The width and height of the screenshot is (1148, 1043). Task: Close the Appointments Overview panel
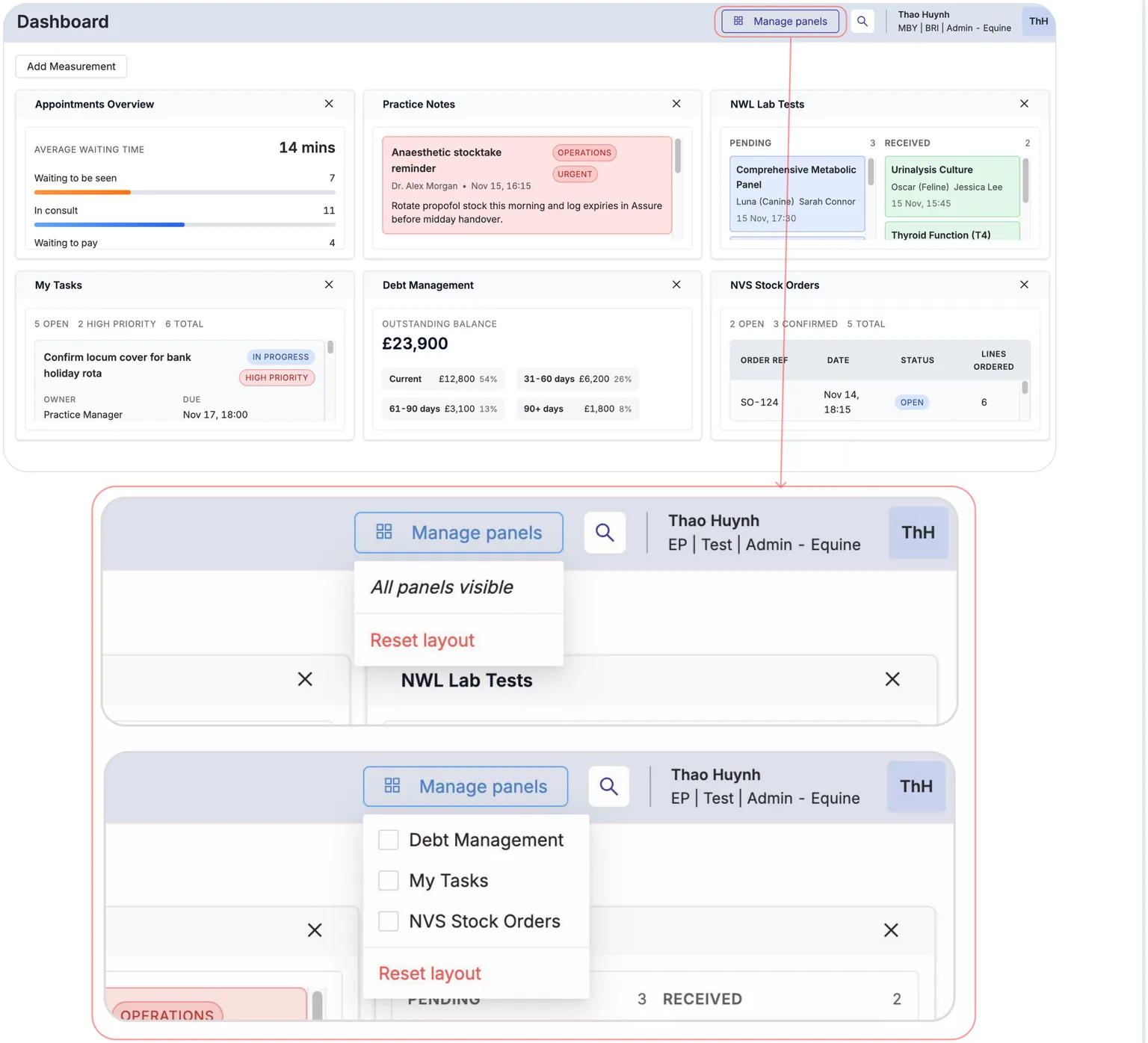coord(329,104)
